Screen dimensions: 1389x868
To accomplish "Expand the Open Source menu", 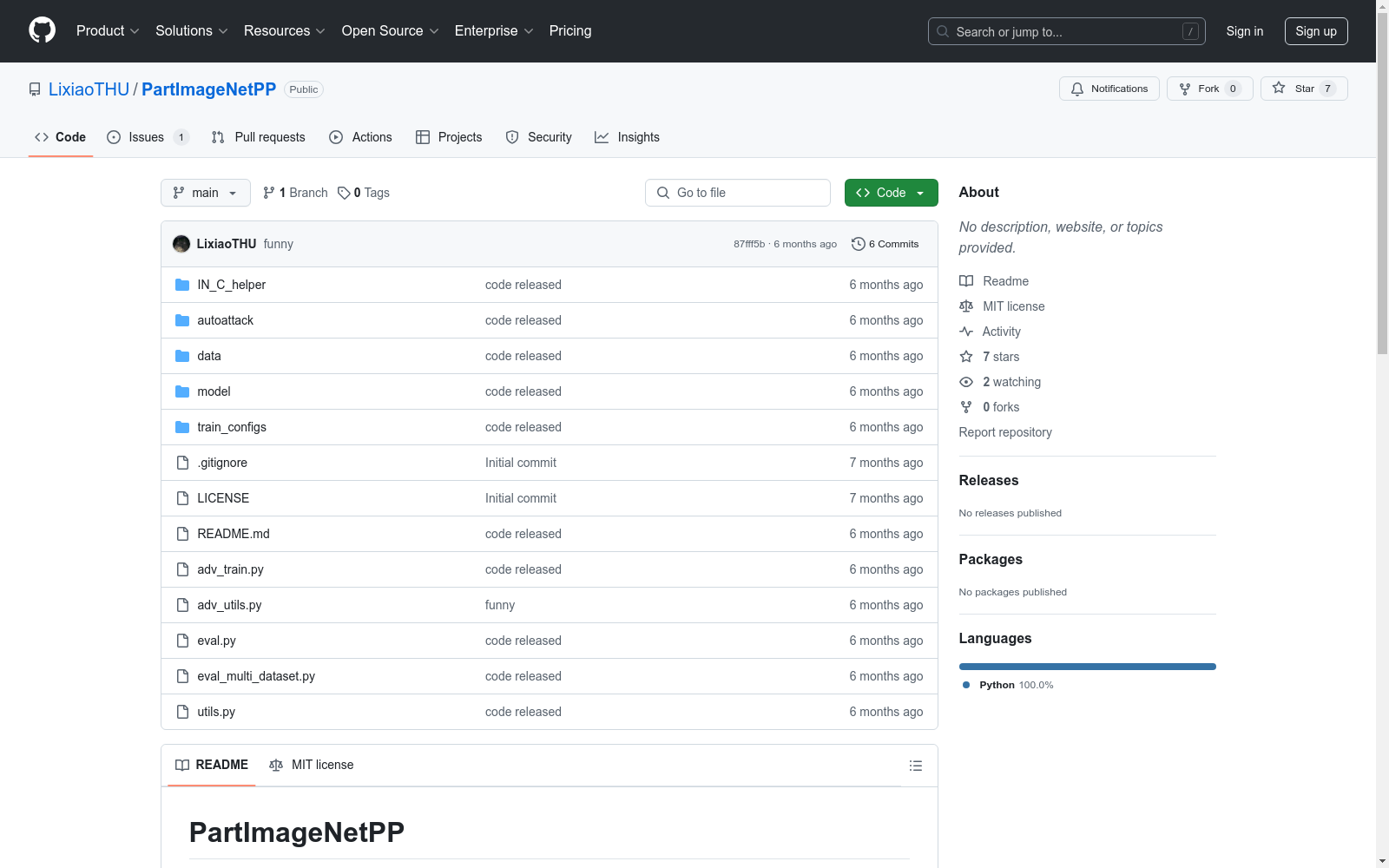I will pos(391,30).
